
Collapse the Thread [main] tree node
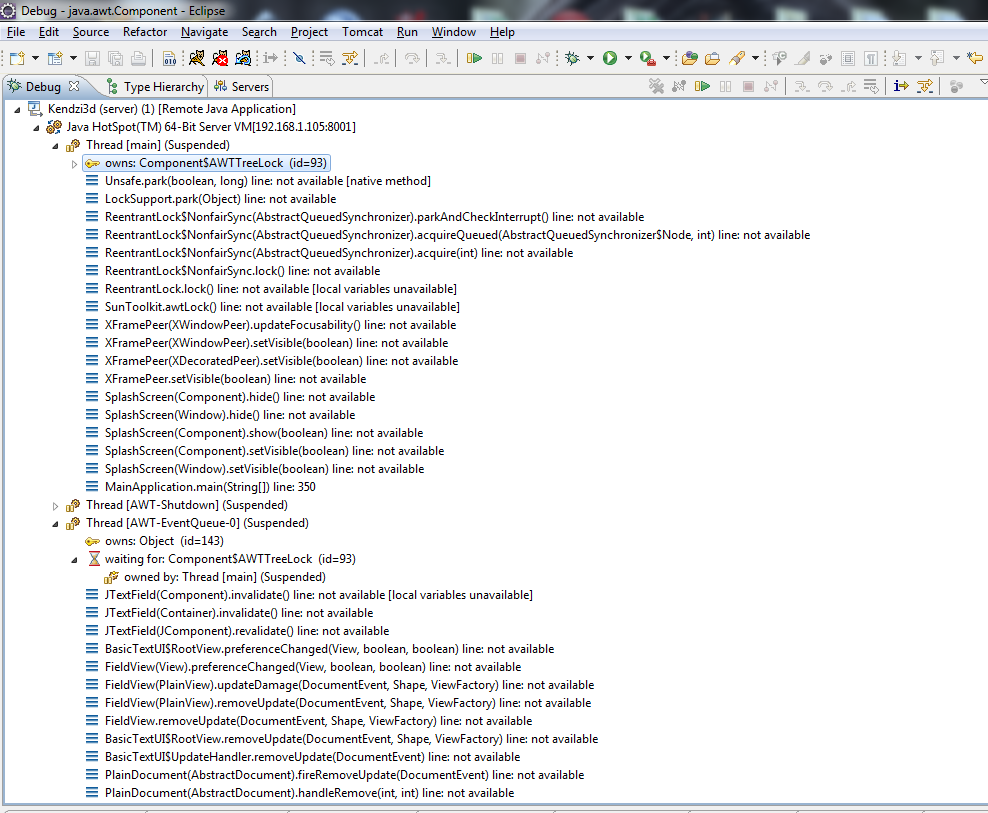(56, 145)
